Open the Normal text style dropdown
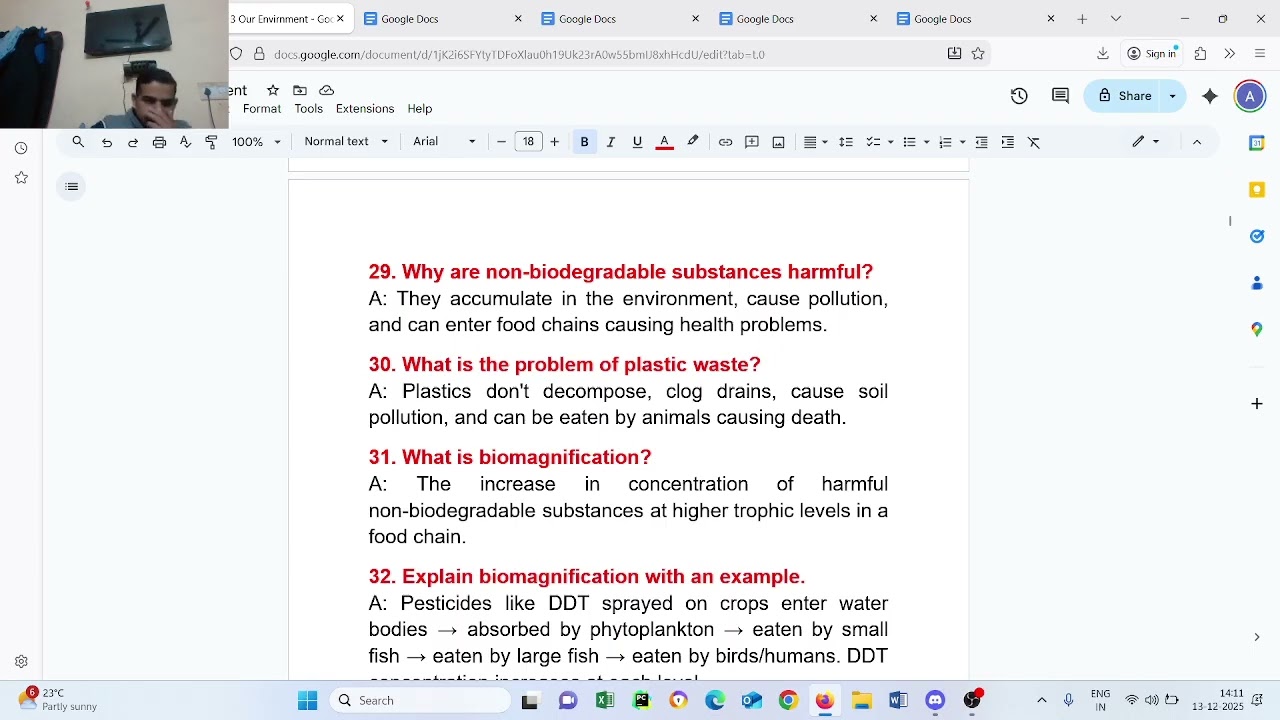This screenshot has width=1280, height=720. 346,142
